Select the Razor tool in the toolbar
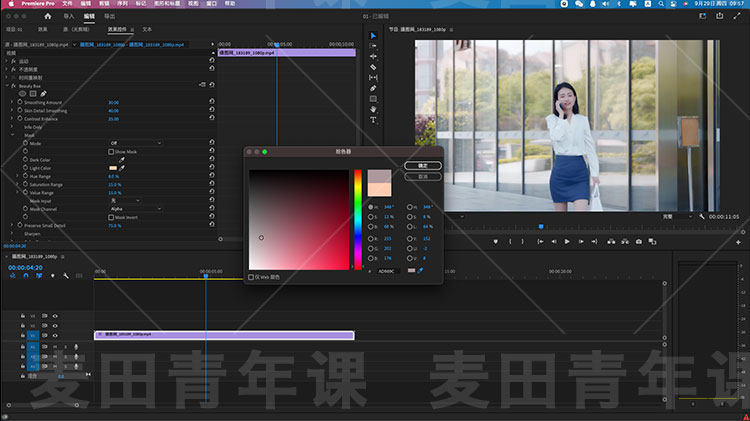Screen dimensions: 750x421 click(x=373, y=67)
